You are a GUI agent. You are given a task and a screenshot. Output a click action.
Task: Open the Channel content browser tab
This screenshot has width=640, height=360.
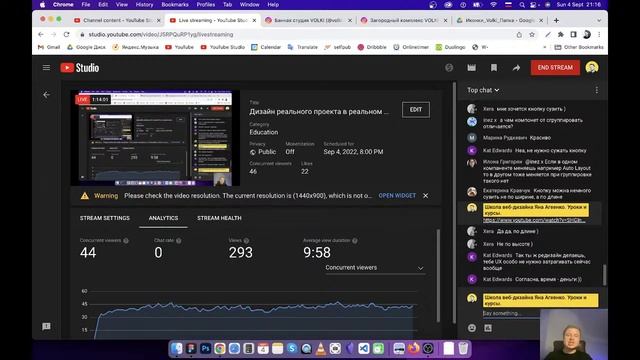(x=117, y=20)
